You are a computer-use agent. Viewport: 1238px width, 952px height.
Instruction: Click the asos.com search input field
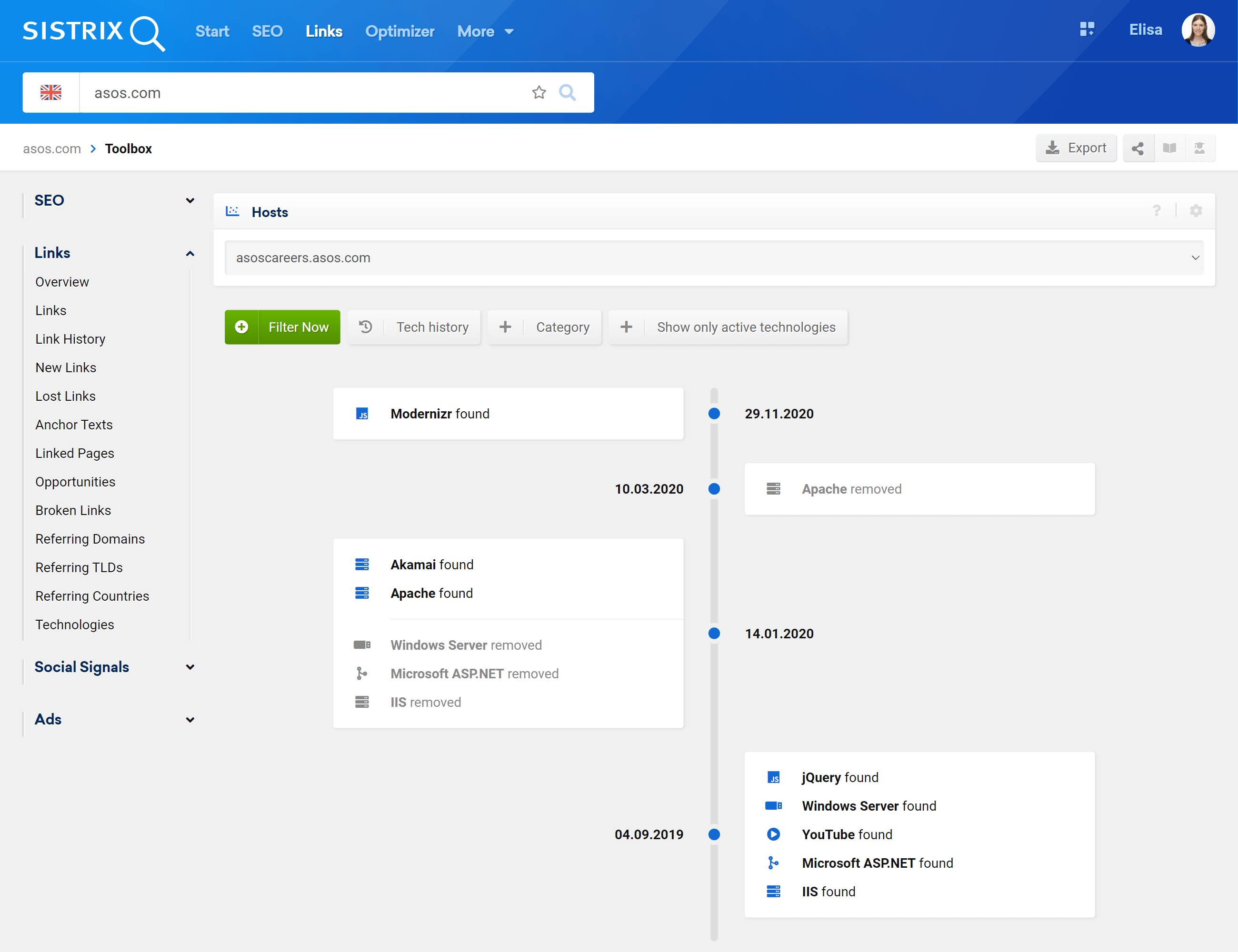pyautogui.click(x=306, y=92)
